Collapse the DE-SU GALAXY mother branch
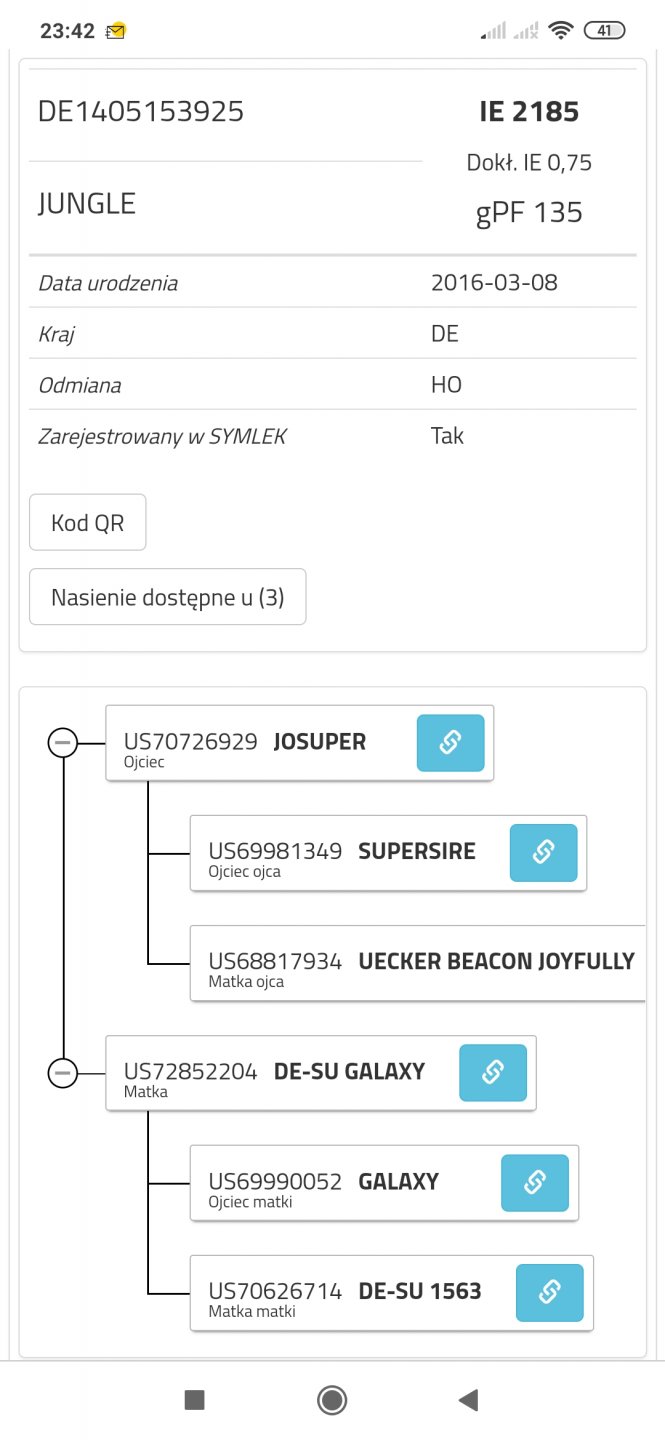665x1440 pixels. click(63, 1073)
